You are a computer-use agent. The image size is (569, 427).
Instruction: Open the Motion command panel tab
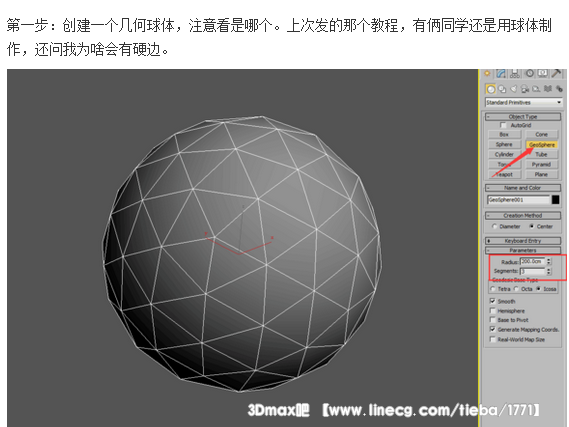pyautogui.click(x=529, y=74)
